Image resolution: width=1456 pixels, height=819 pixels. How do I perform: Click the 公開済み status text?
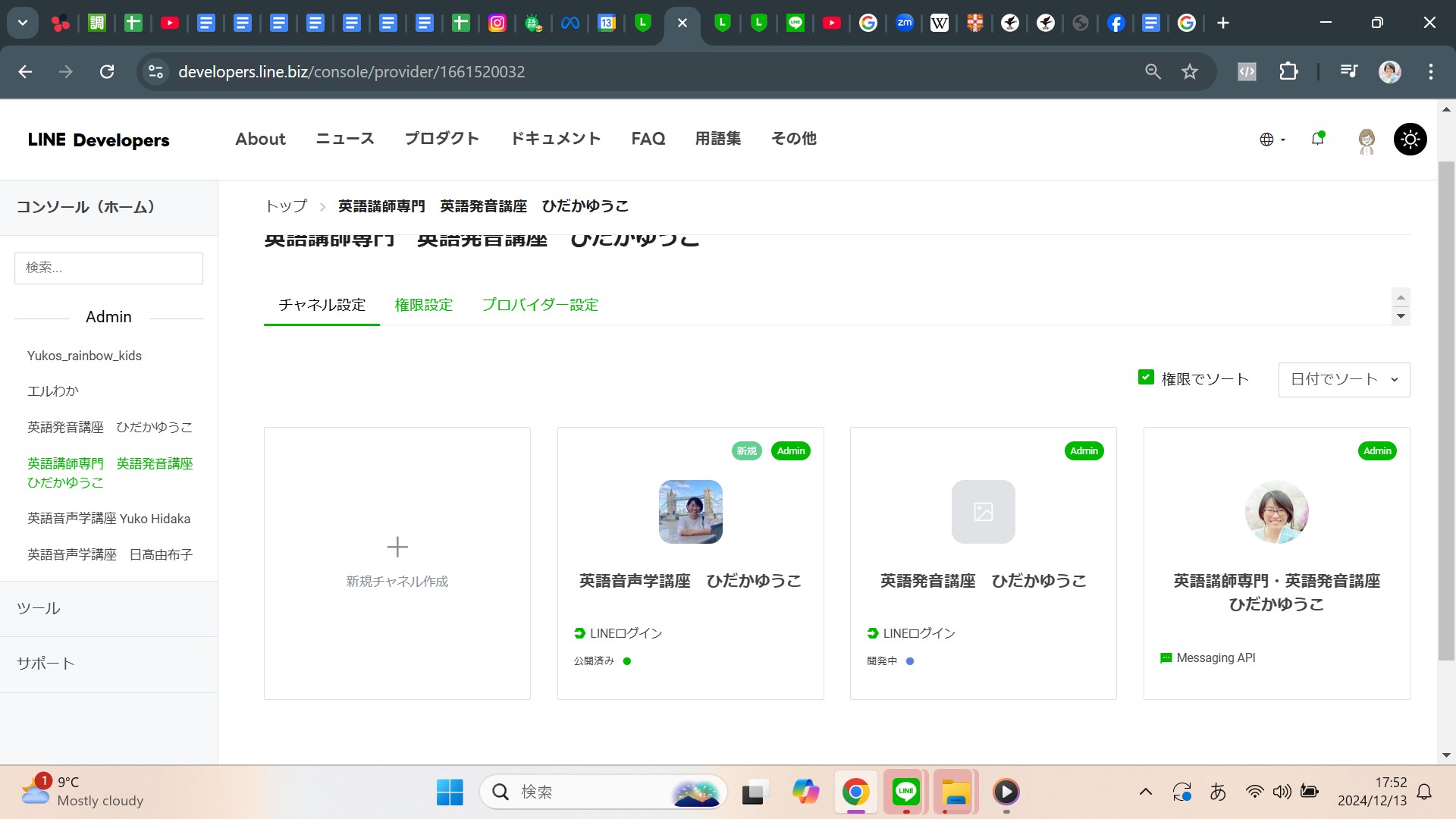point(594,661)
